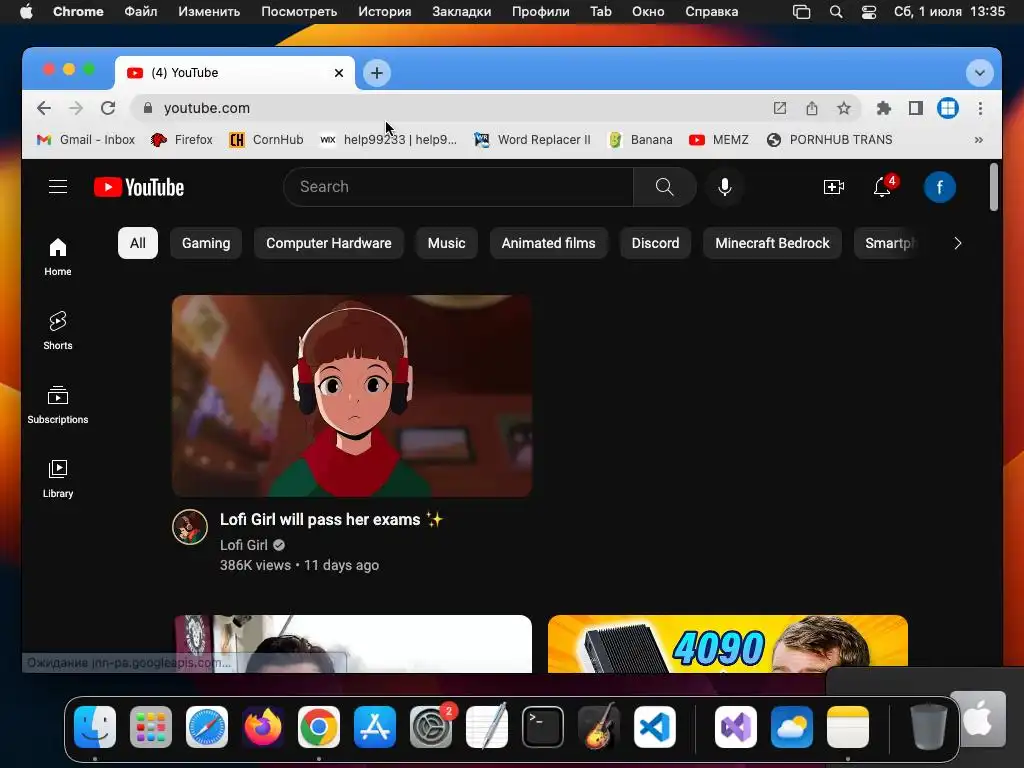Image resolution: width=1024 pixels, height=768 pixels.
Task: Open the Extensions puzzle icon
Action: pyautogui.click(x=884, y=108)
